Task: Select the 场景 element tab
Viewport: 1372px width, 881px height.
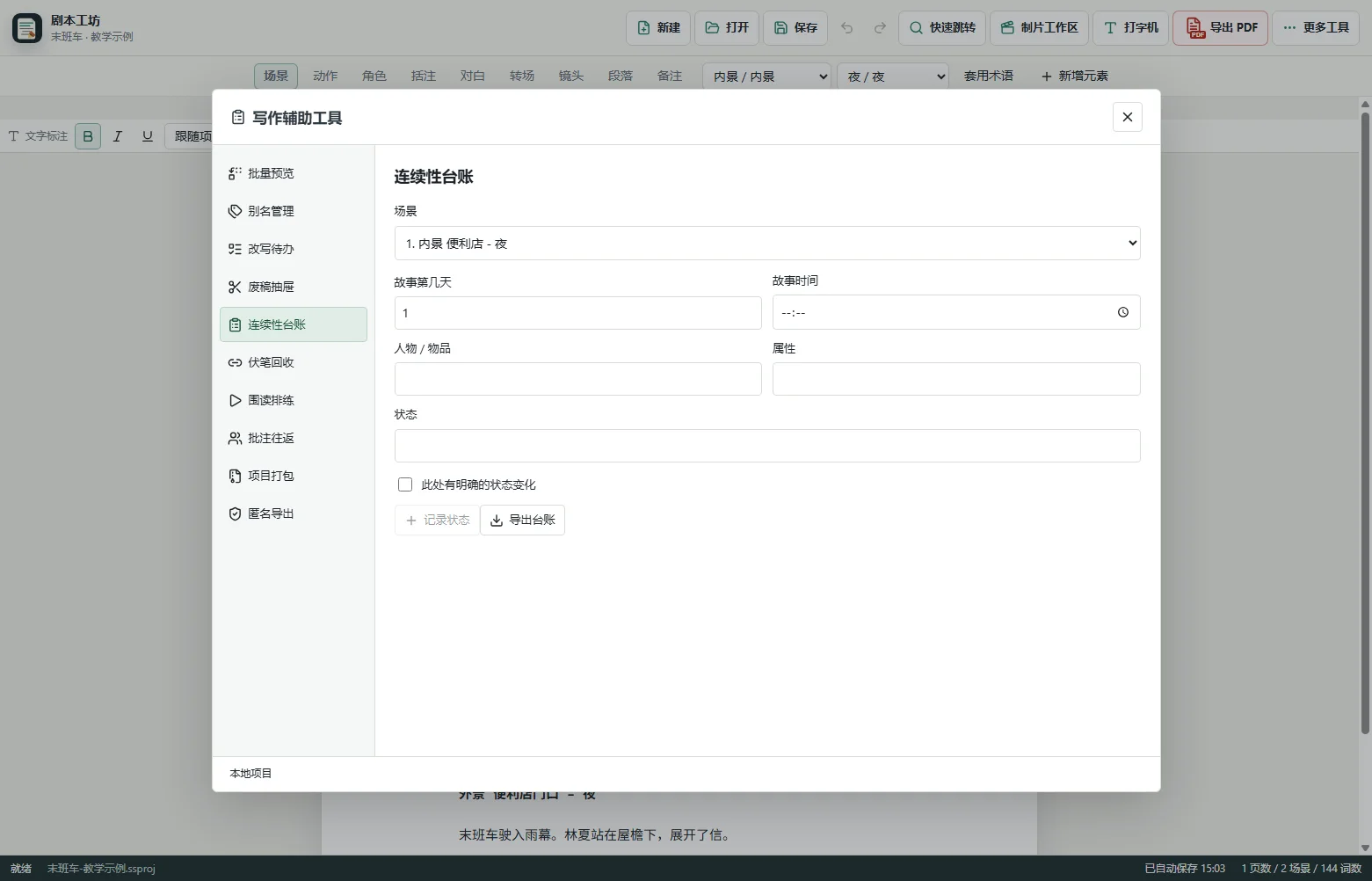Action: (x=276, y=76)
